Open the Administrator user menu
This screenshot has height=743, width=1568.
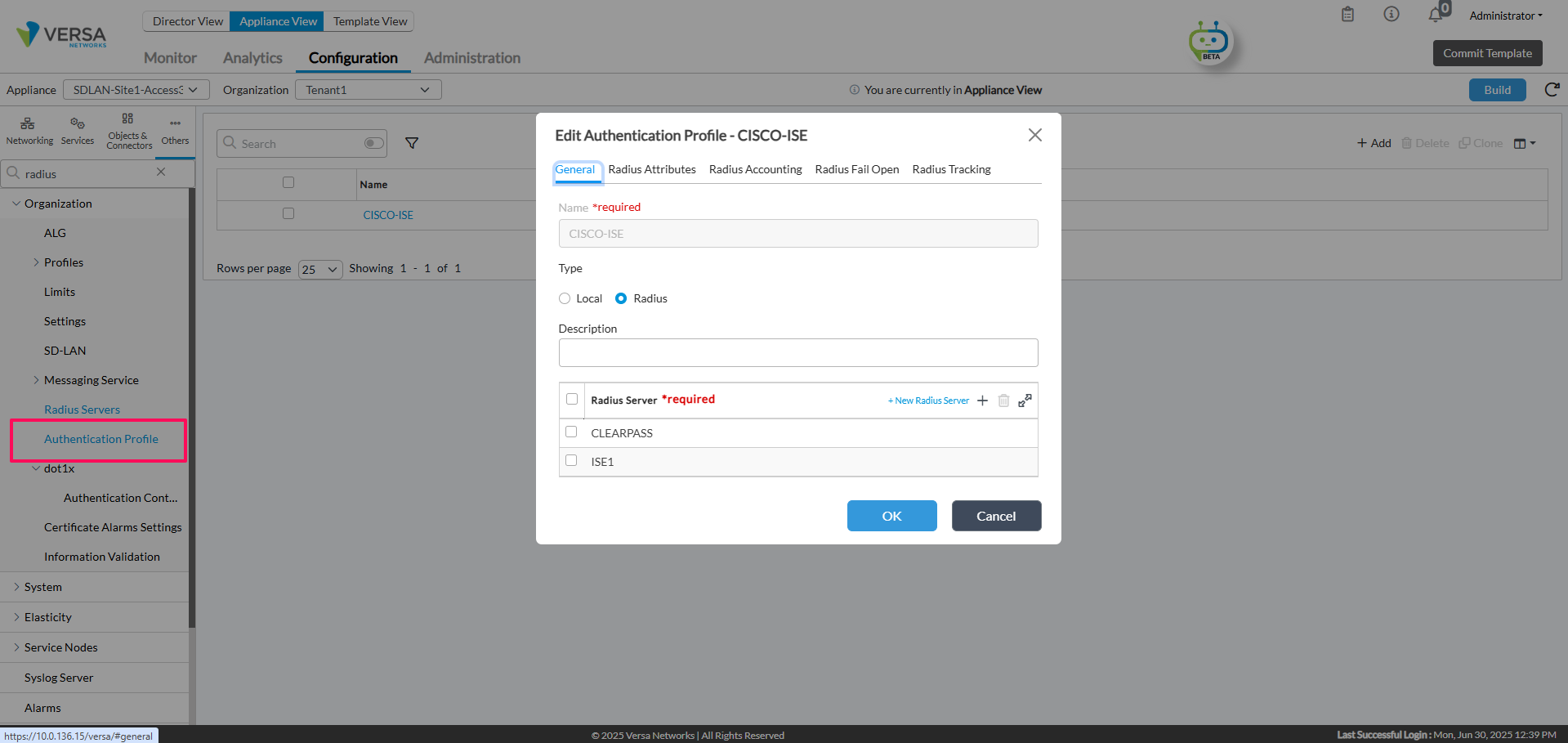[x=1506, y=16]
